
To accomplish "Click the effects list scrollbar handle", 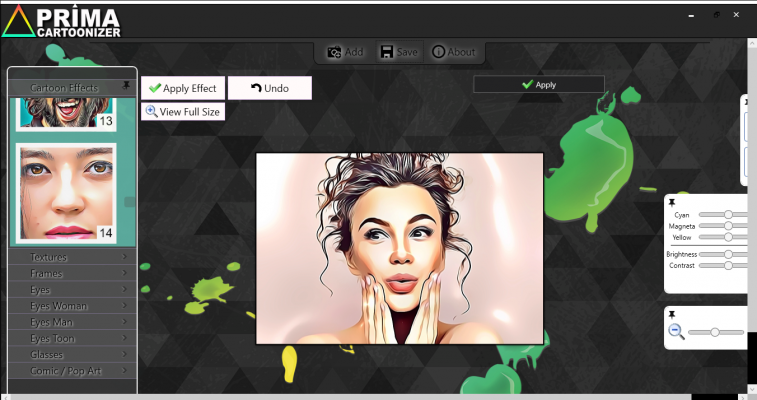I will coord(129,202).
